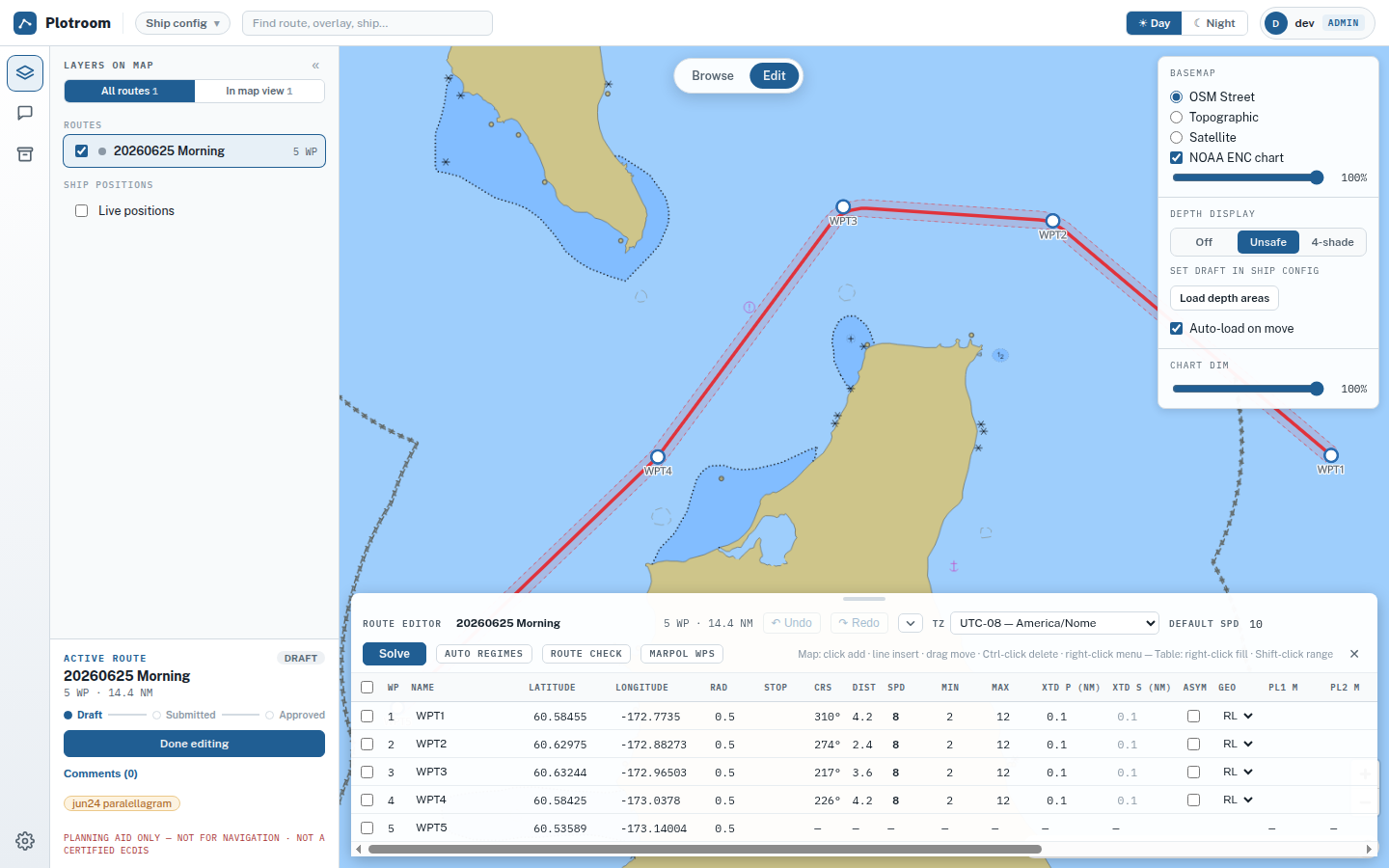Screen dimensions: 1389x868
Task: Open the comments sidebar icon
Action: (25, 114)
